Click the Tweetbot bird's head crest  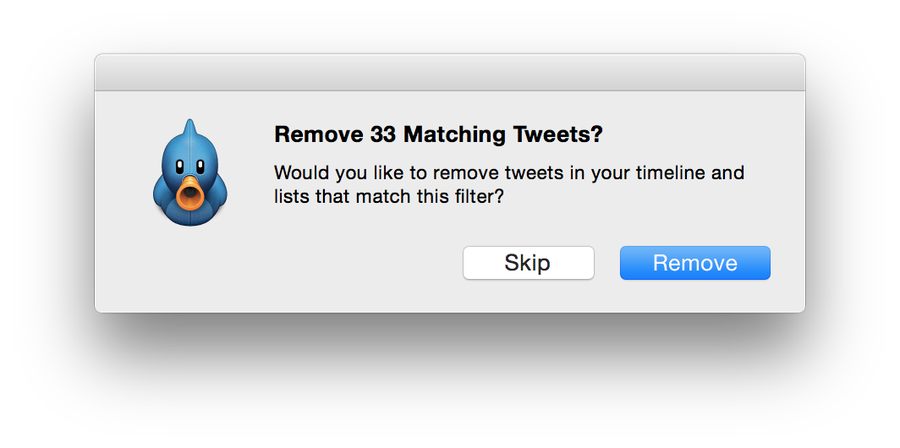click(x=188, y=124)
